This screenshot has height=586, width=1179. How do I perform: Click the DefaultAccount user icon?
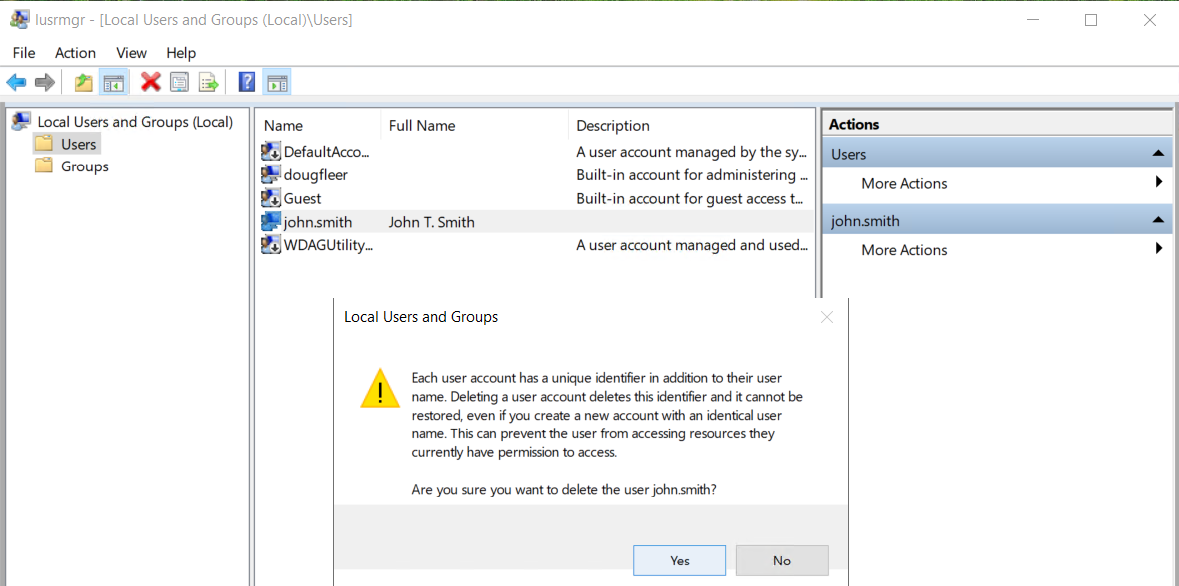271,152
